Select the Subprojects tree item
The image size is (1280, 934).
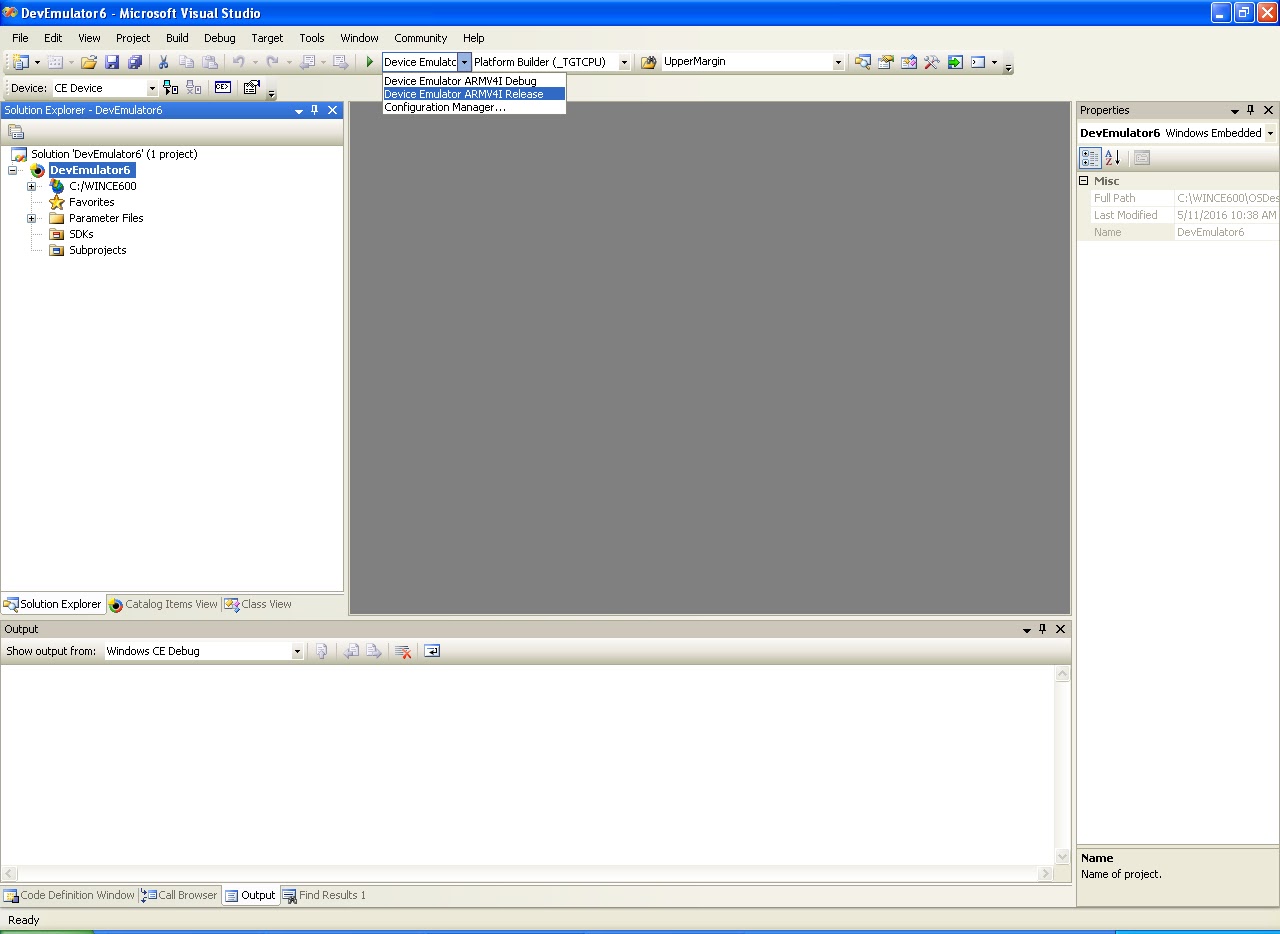click(x=97, y=250)
